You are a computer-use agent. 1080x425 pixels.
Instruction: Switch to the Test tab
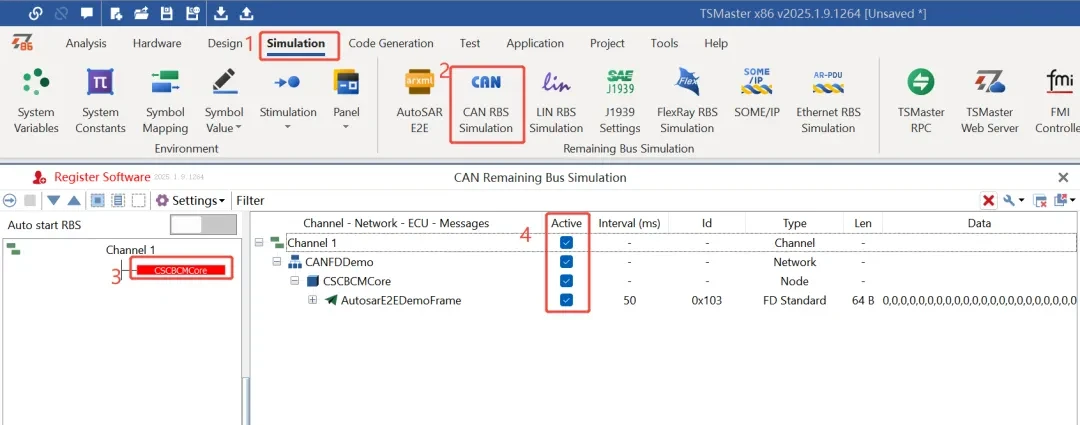pyautogui.click(x=470, y=43)
